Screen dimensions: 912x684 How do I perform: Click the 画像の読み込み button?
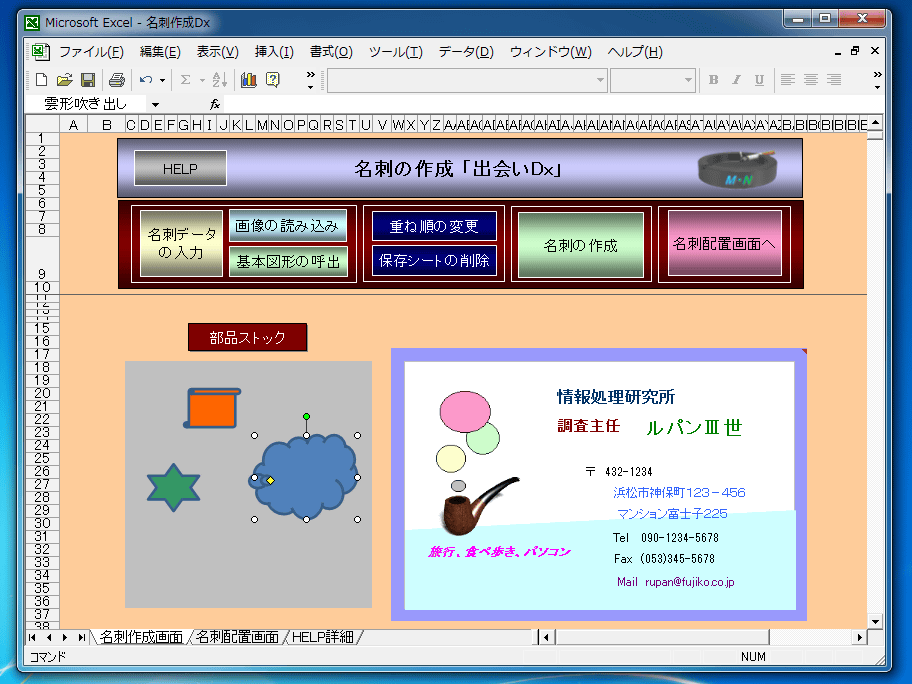point(287,226)
